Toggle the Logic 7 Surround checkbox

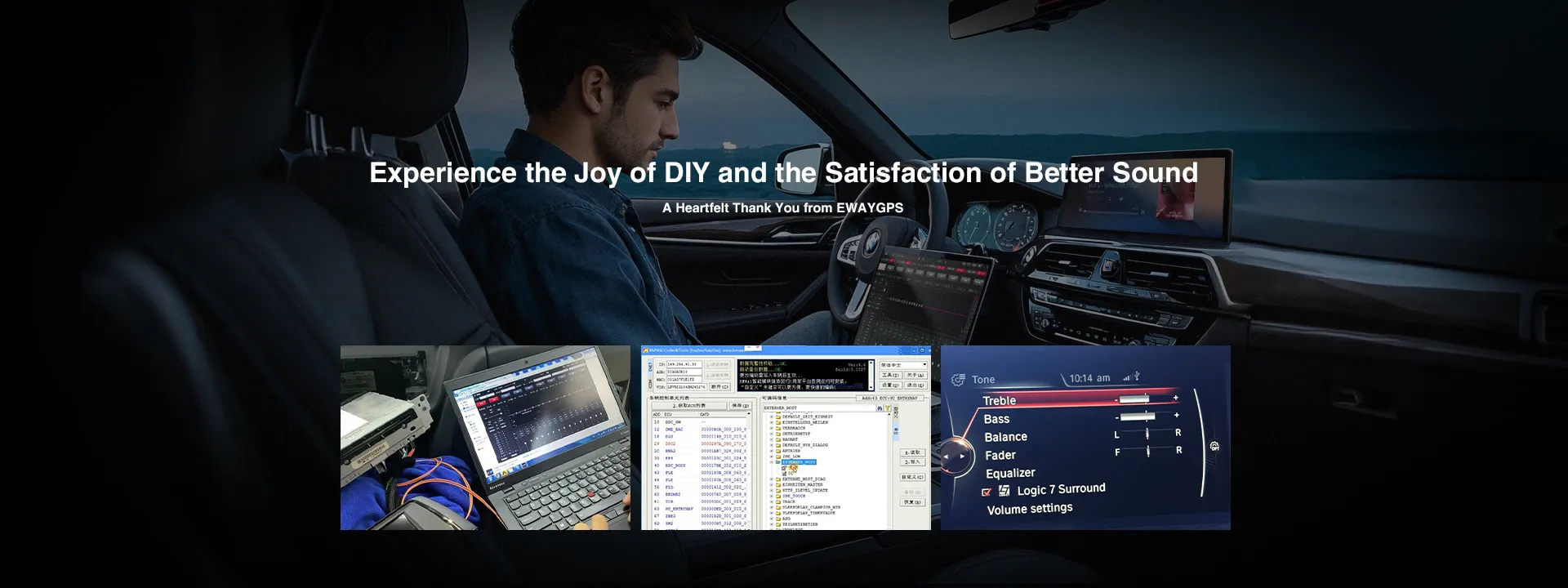[987, 492]
